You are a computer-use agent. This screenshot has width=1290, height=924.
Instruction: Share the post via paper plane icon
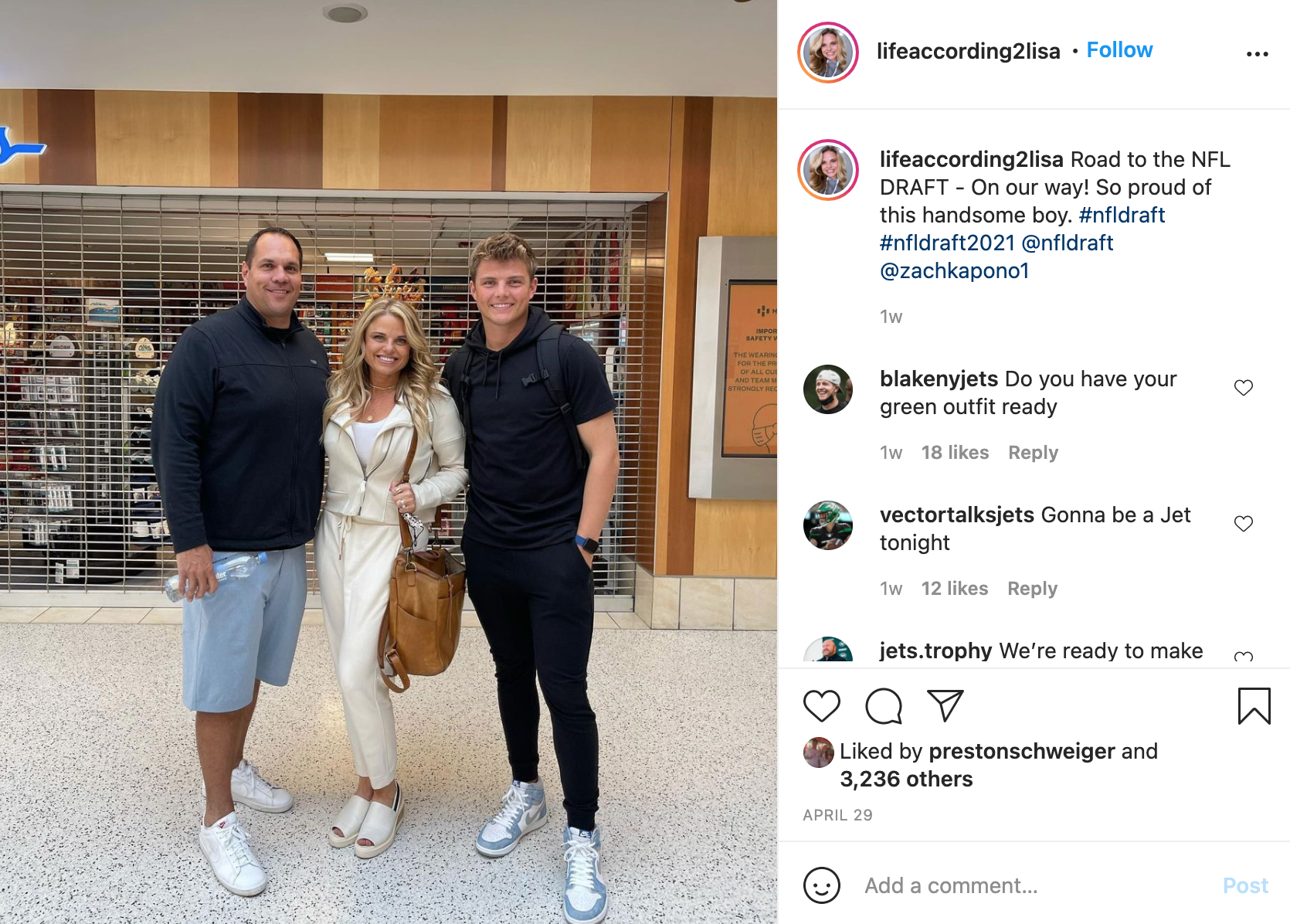pyautogui.click(x=945, y=706)
